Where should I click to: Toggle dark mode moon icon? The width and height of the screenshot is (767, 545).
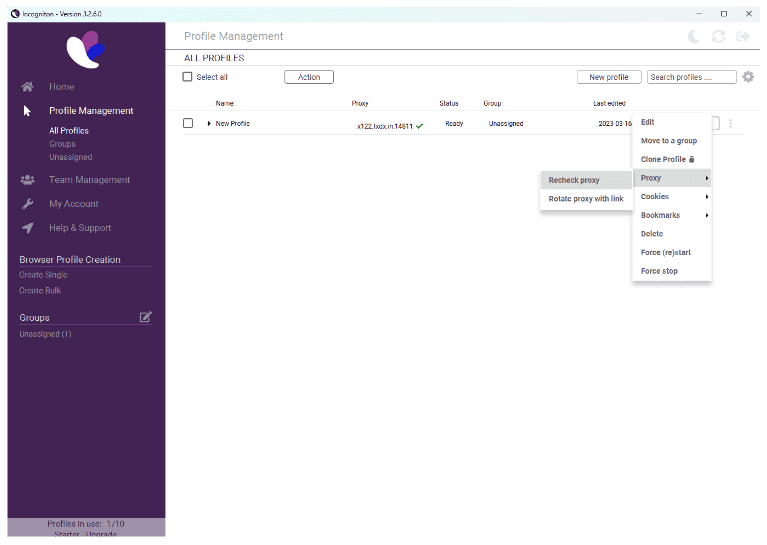coord(694,36)
